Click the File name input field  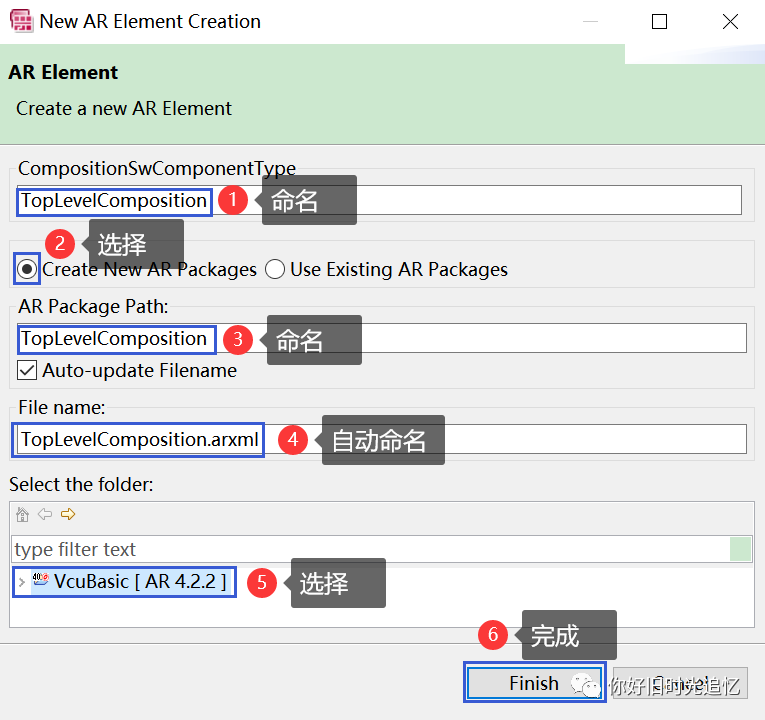pos(382,439)
